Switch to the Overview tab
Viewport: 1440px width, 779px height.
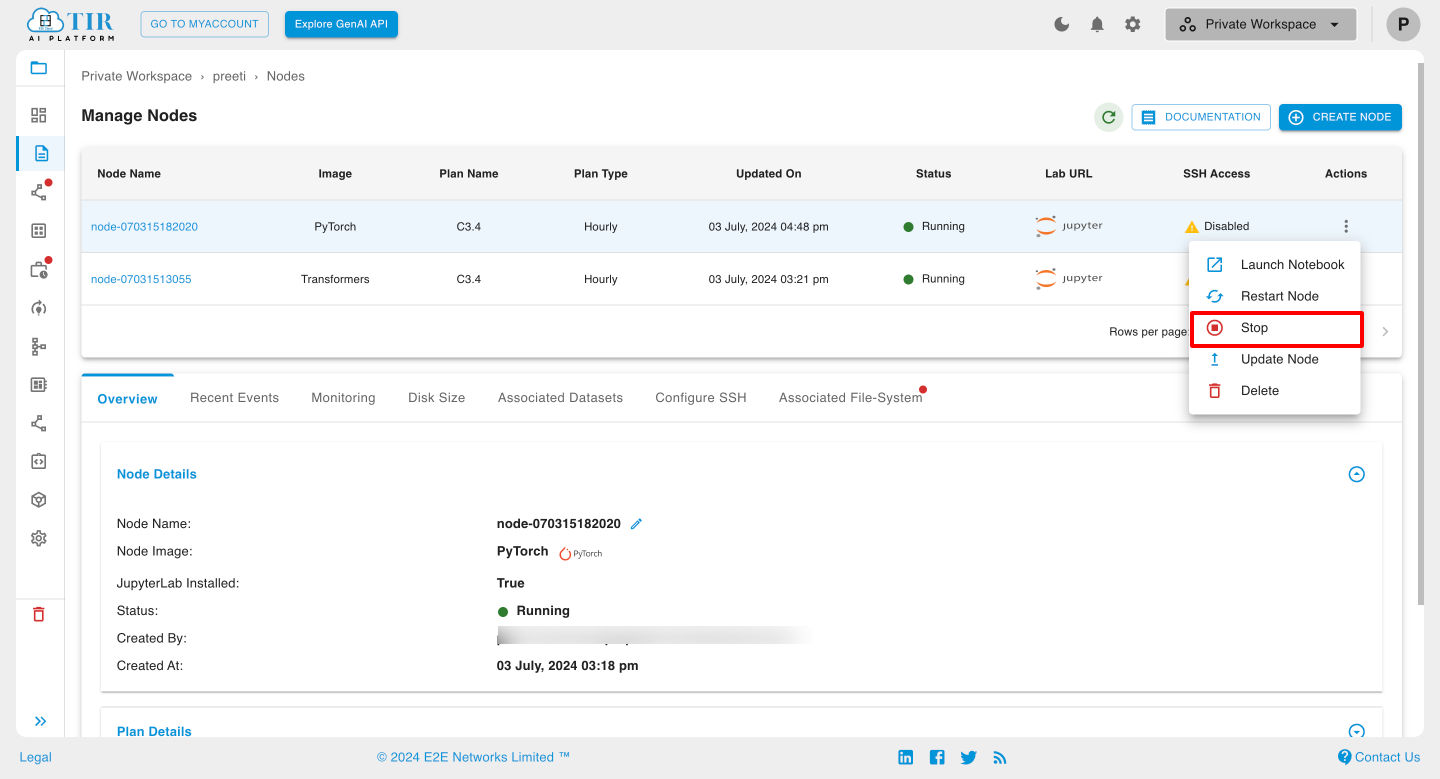click(127, 398)
